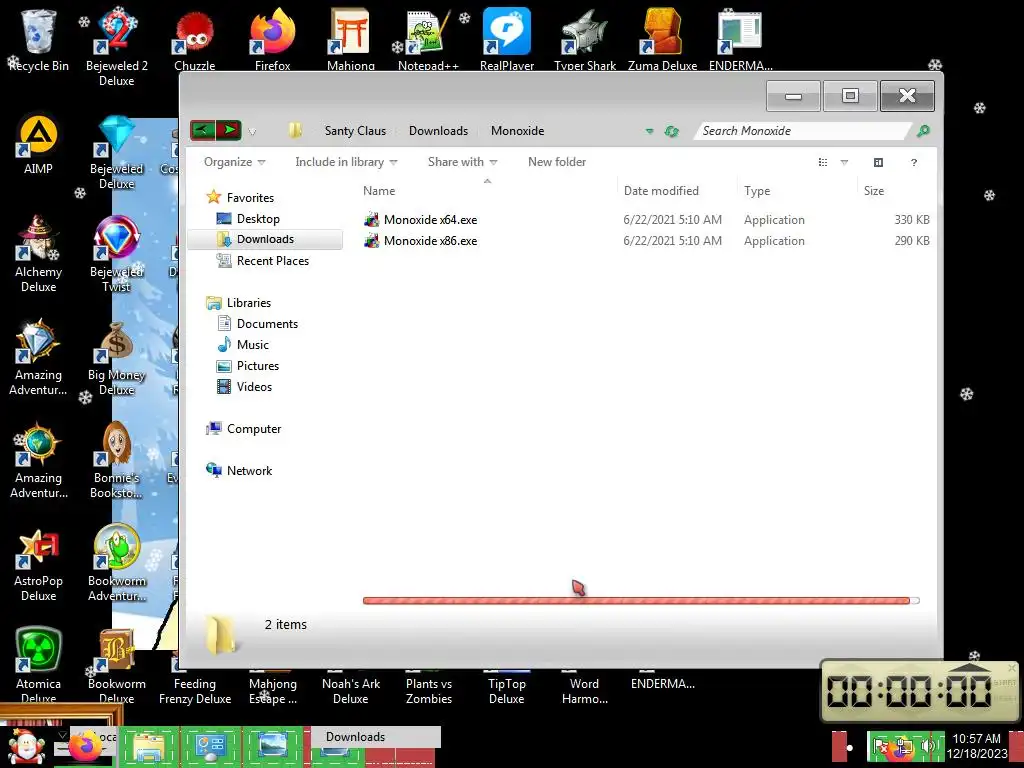Open taskbar clock showing 10:57 AM
The width and height of the screenshot is (1024, 768).
pos(976,746)
